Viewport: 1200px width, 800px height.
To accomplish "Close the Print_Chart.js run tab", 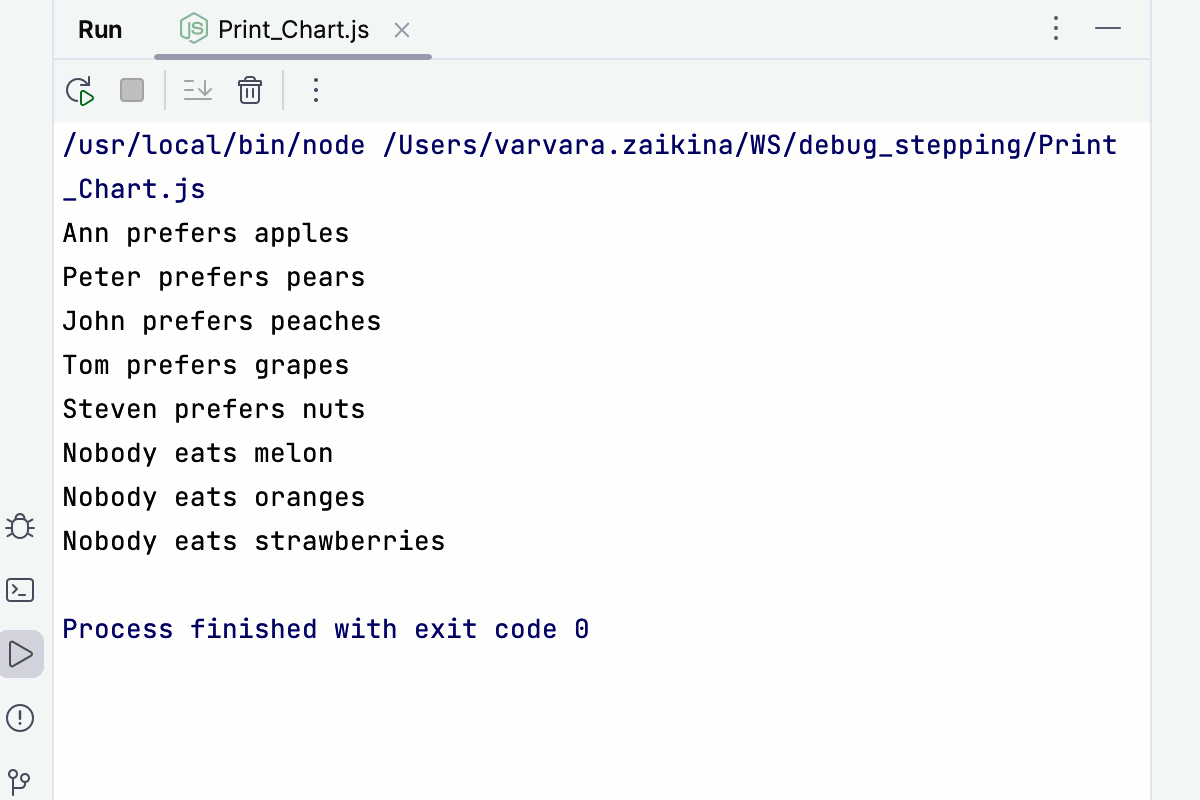I will click(x=402, y=30).
